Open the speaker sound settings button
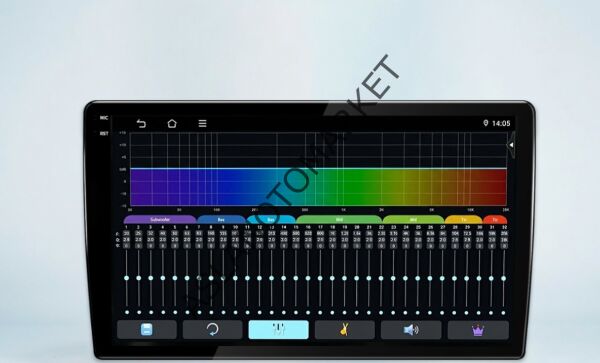The image size is (600, 363). pos(411,329)
